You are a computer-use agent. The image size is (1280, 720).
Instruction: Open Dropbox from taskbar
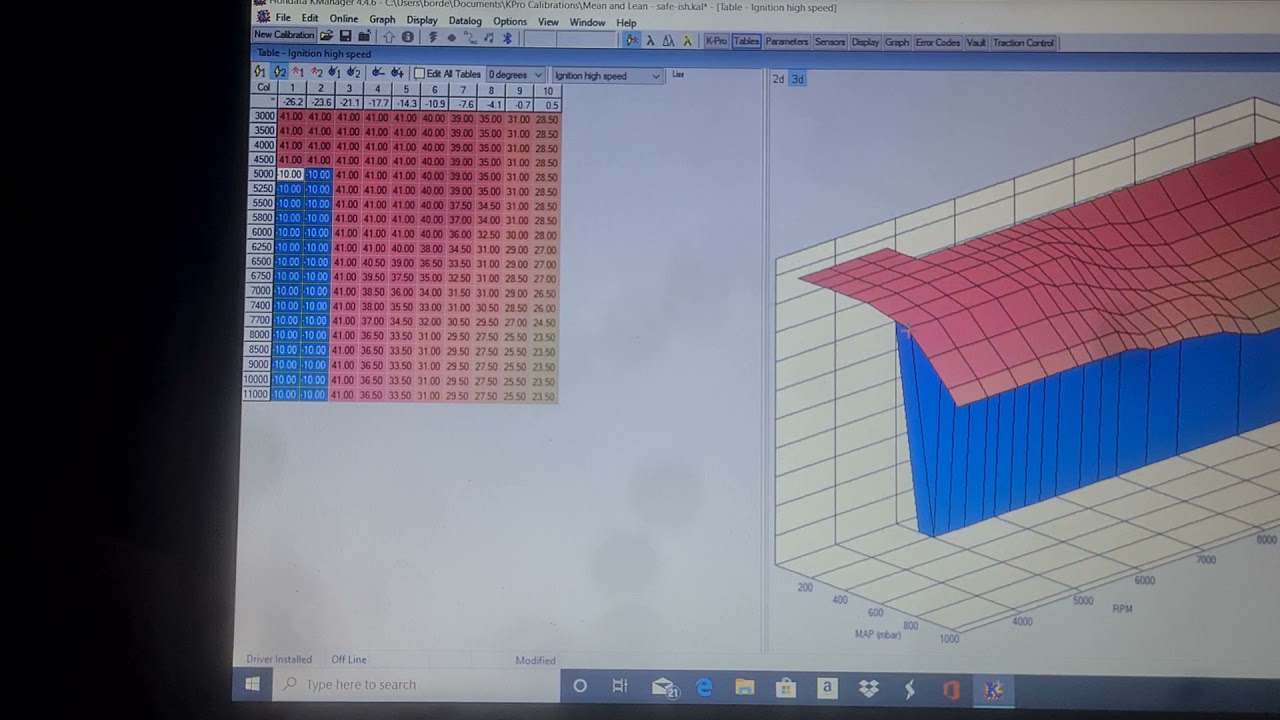pos(868,687)
